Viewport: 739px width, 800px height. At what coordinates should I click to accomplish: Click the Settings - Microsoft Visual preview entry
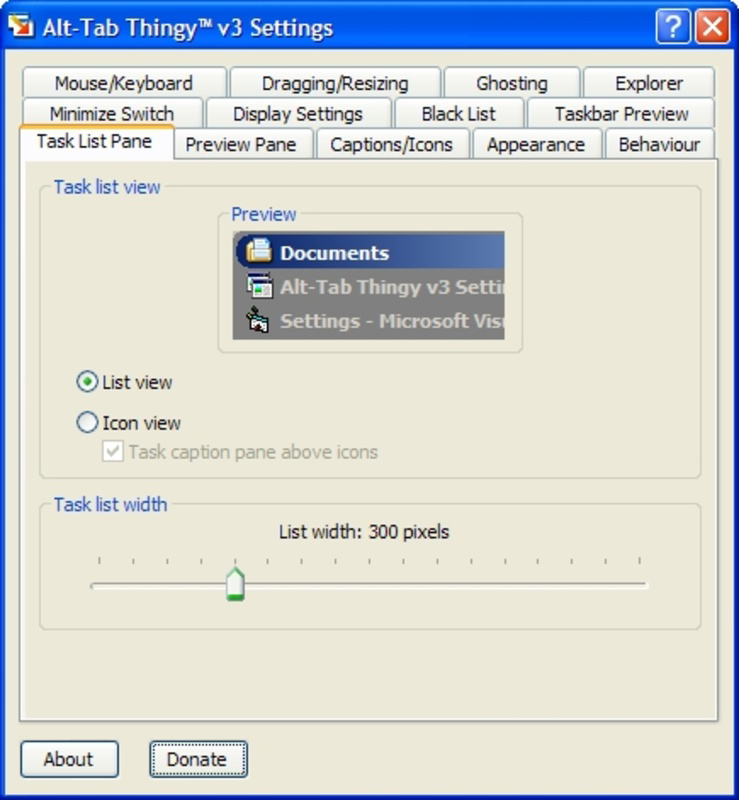[x=368, y=321]
